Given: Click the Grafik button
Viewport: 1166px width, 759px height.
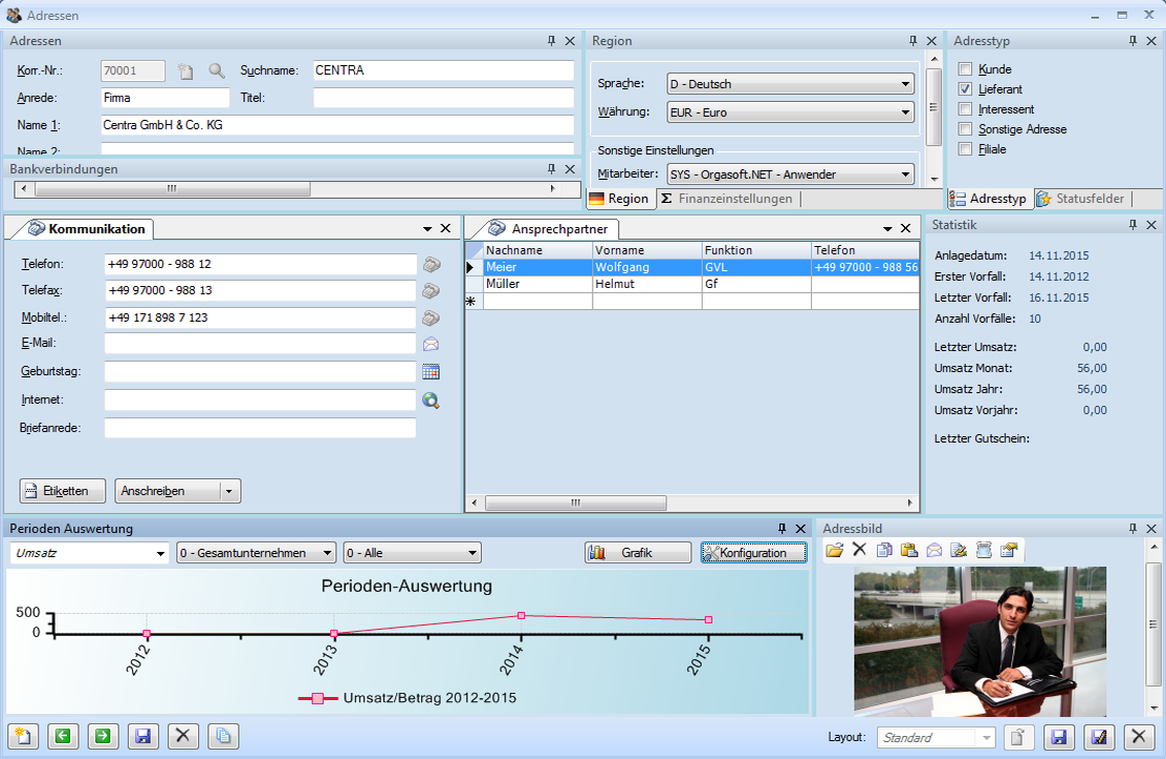Looking at the screenshot, I should 637,553.
